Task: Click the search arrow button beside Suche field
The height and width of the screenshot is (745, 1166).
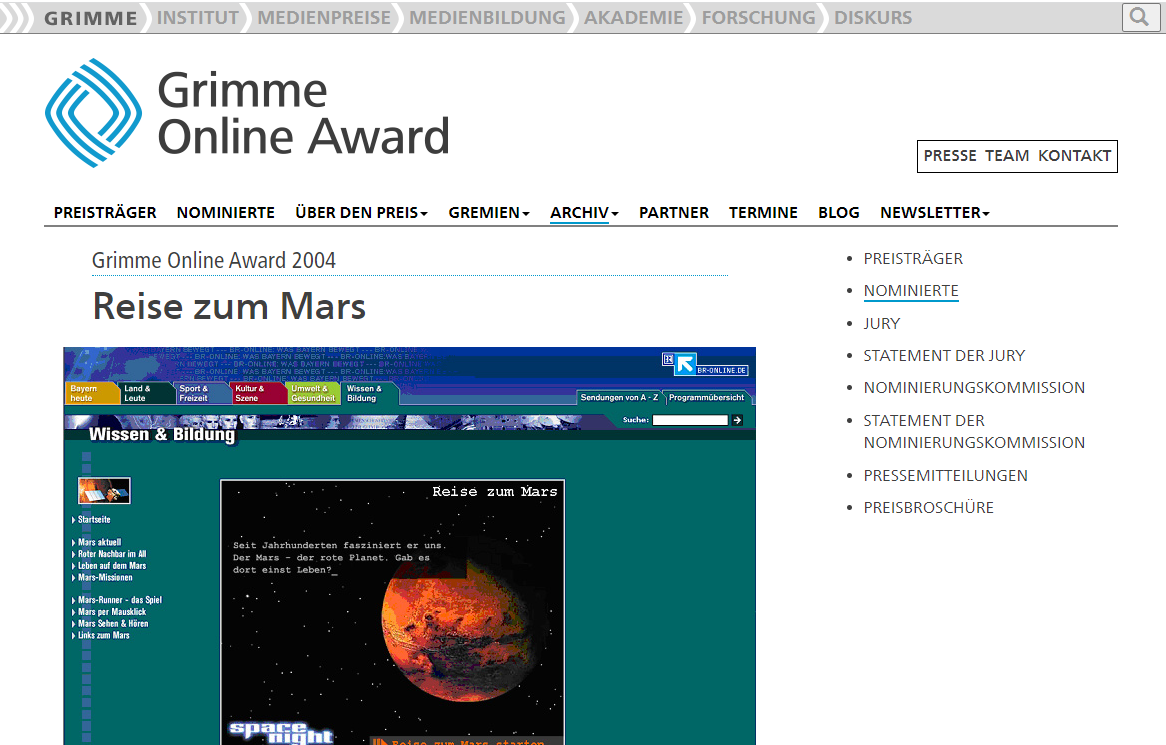Action: click(737, 420)
